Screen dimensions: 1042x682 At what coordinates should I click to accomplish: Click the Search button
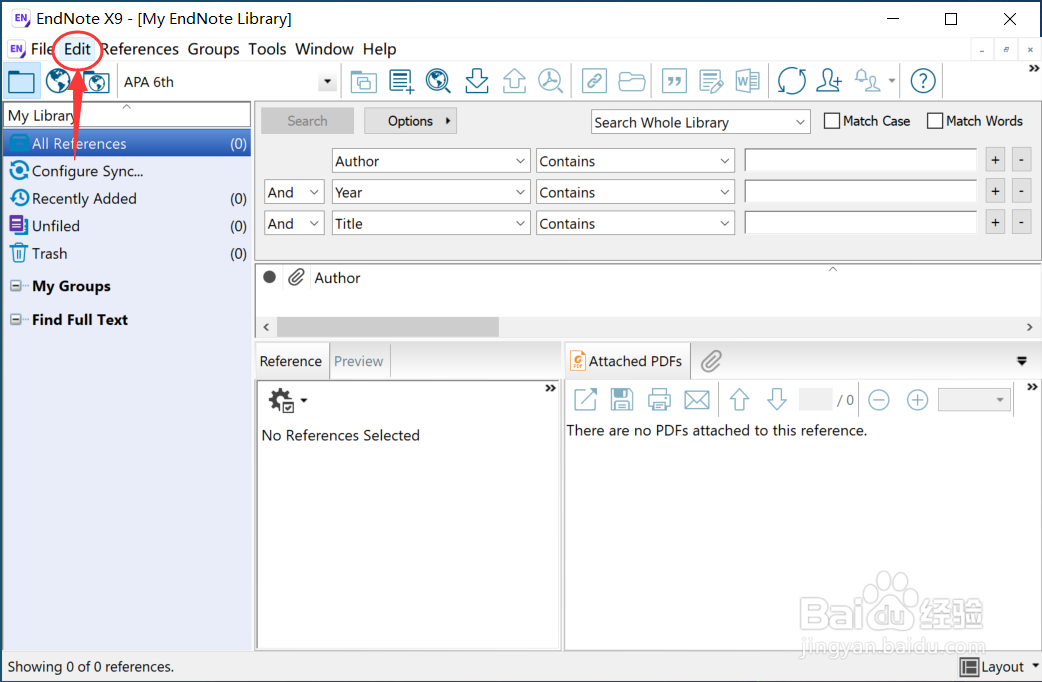[x=307, y=121]
